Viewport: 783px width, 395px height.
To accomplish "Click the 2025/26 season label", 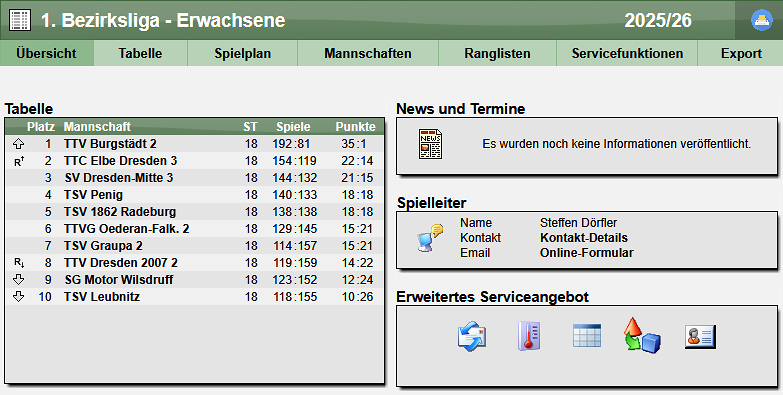I will click(x=658, y=20).
